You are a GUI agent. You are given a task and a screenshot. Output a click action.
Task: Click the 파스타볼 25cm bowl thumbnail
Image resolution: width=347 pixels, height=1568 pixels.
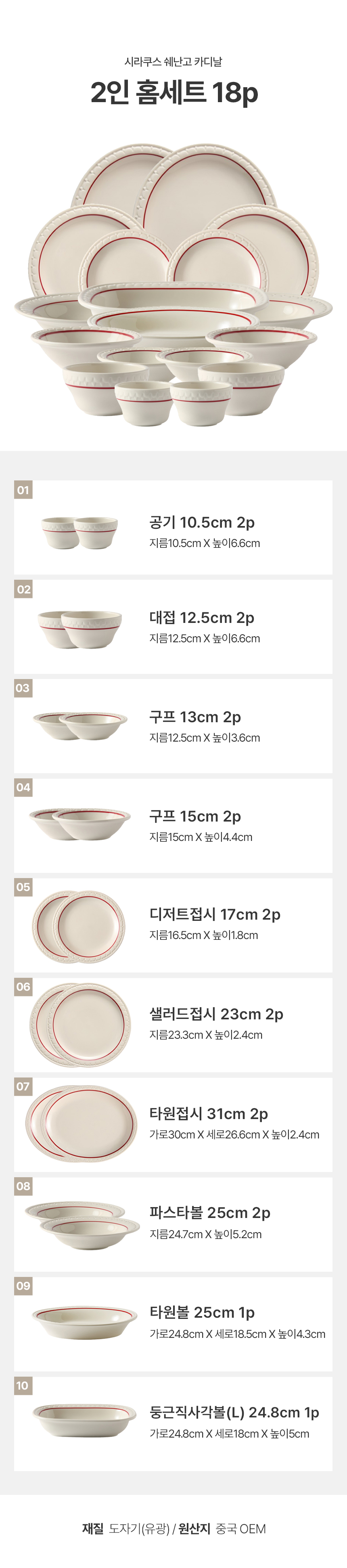click(83, 1225)
